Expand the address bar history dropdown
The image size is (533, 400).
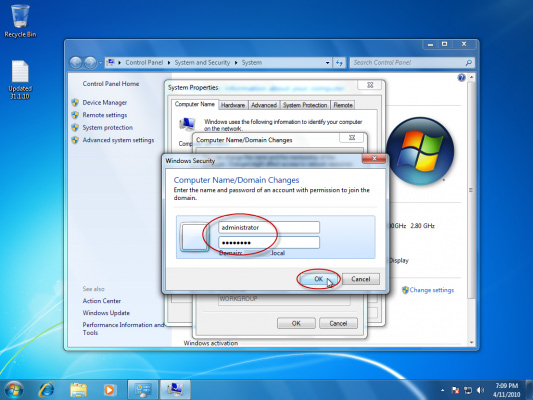click(327, 63)
